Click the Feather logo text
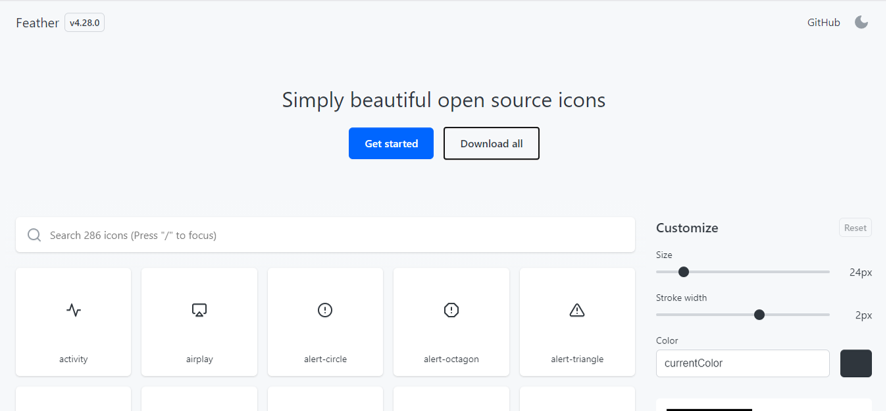This screenshot has height=411, width=886. [37, 23]
